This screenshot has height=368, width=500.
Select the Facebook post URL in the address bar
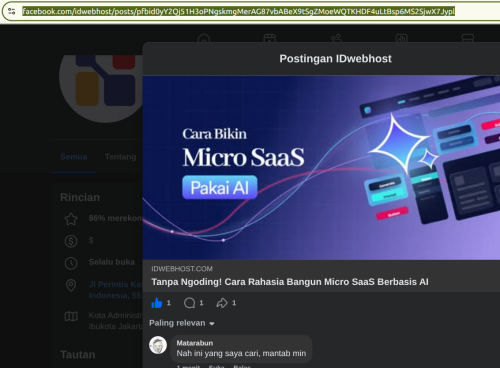(x=238, y=11)
